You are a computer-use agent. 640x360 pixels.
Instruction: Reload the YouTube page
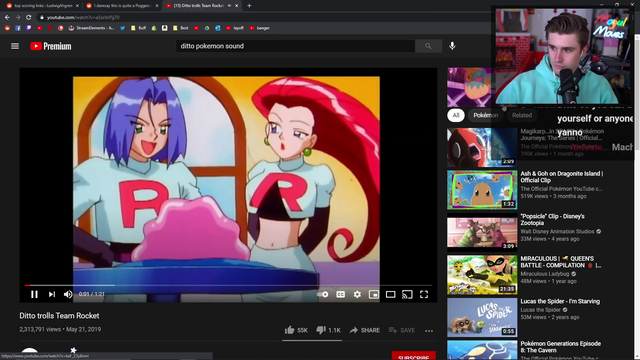tap(29, 17)
